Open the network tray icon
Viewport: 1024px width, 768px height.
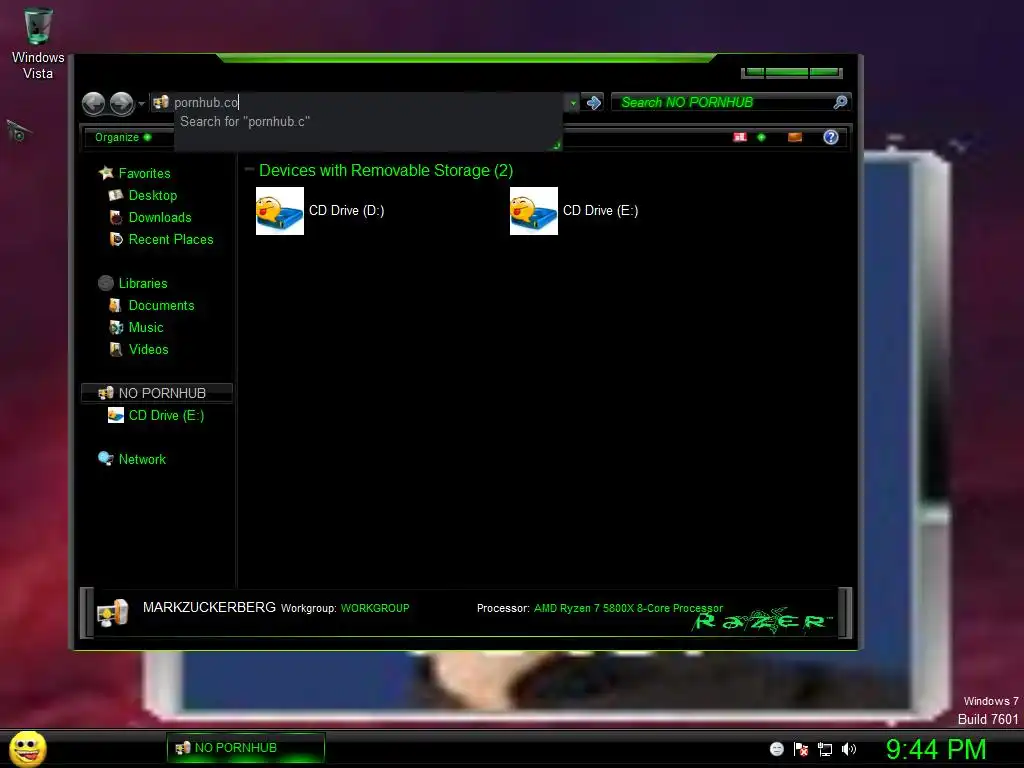coord(825,749)
